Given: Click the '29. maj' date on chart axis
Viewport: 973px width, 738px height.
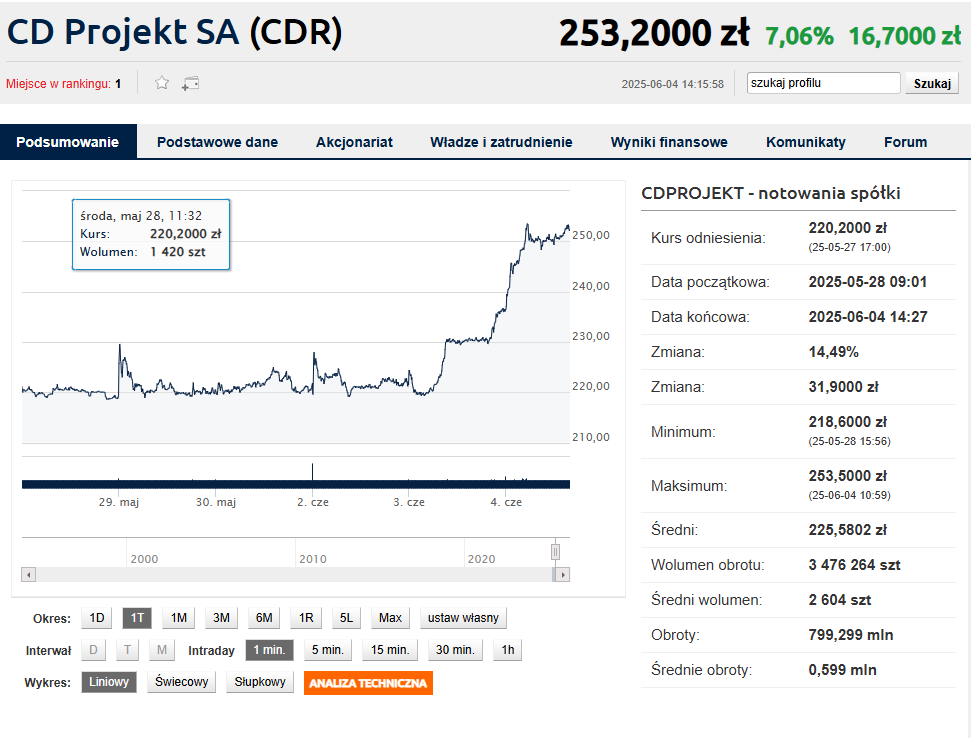Looking at the screenshot, I should (x=119, y=502).
